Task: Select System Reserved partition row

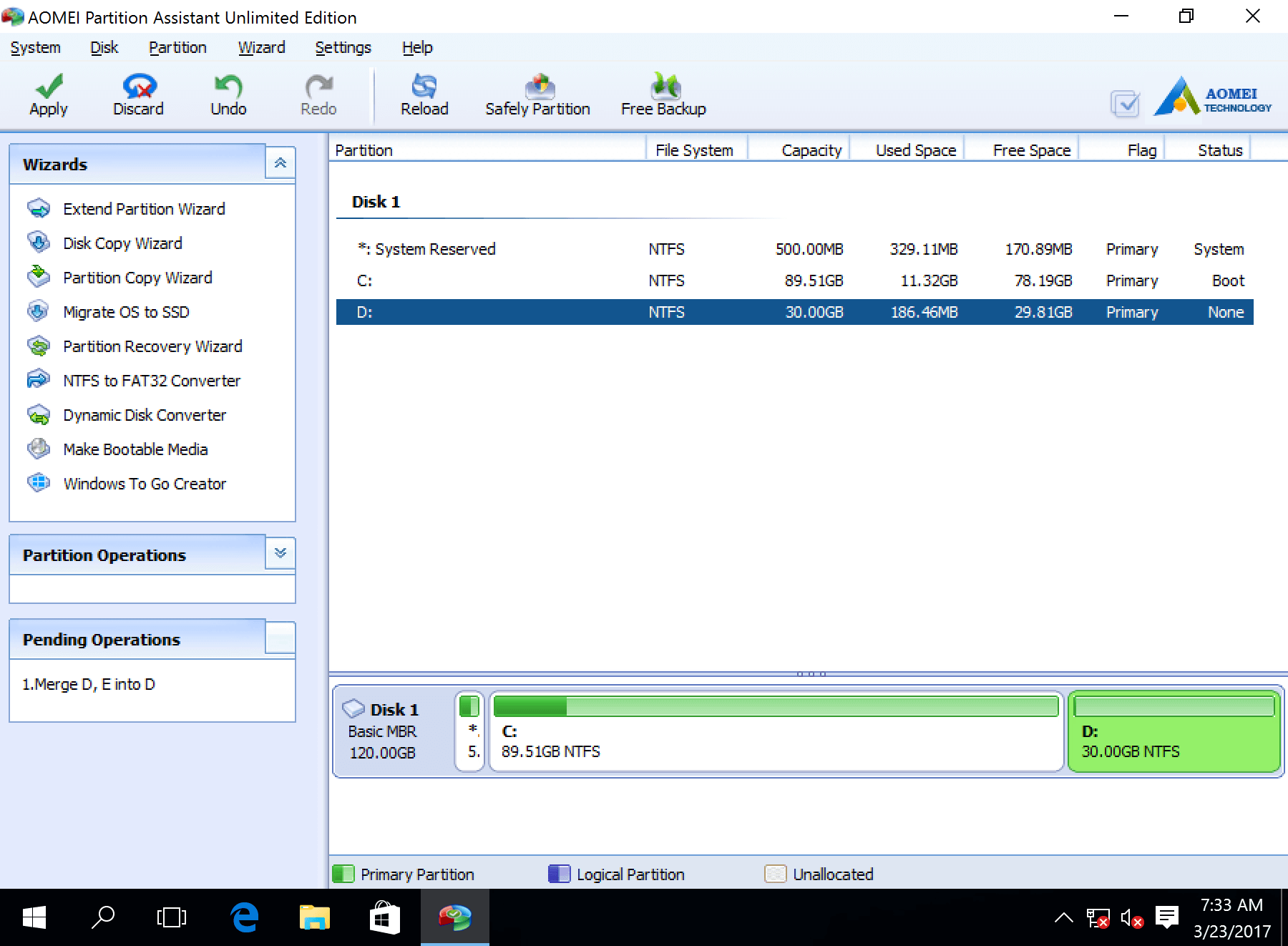Action: (x=794, y=249)
